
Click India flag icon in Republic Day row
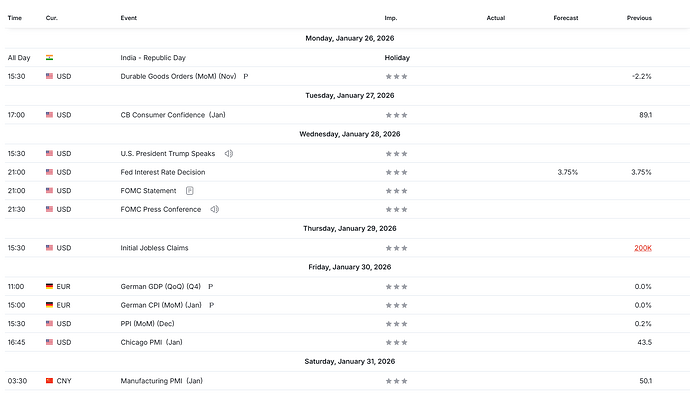pos(49,58)
